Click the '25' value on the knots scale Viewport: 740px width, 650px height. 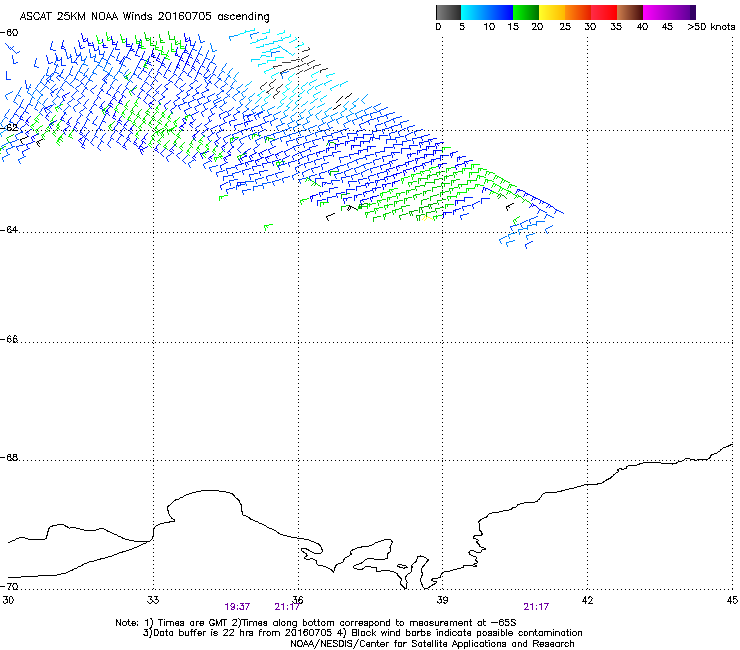(565, 27)
